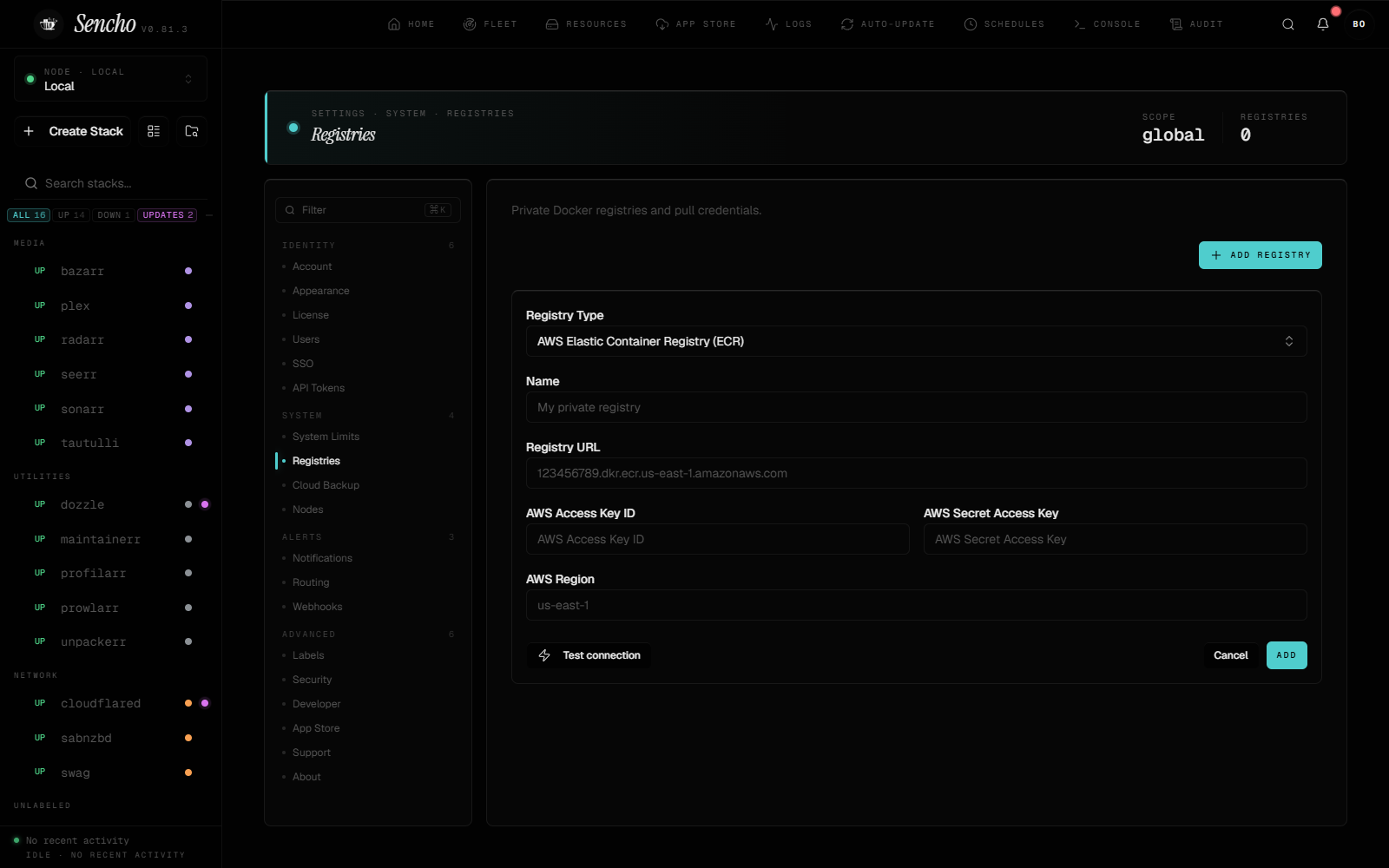This screenshot has width=1389, height=868.
Task: Click the Create Stack button
Action: click(x=73, y=131)
